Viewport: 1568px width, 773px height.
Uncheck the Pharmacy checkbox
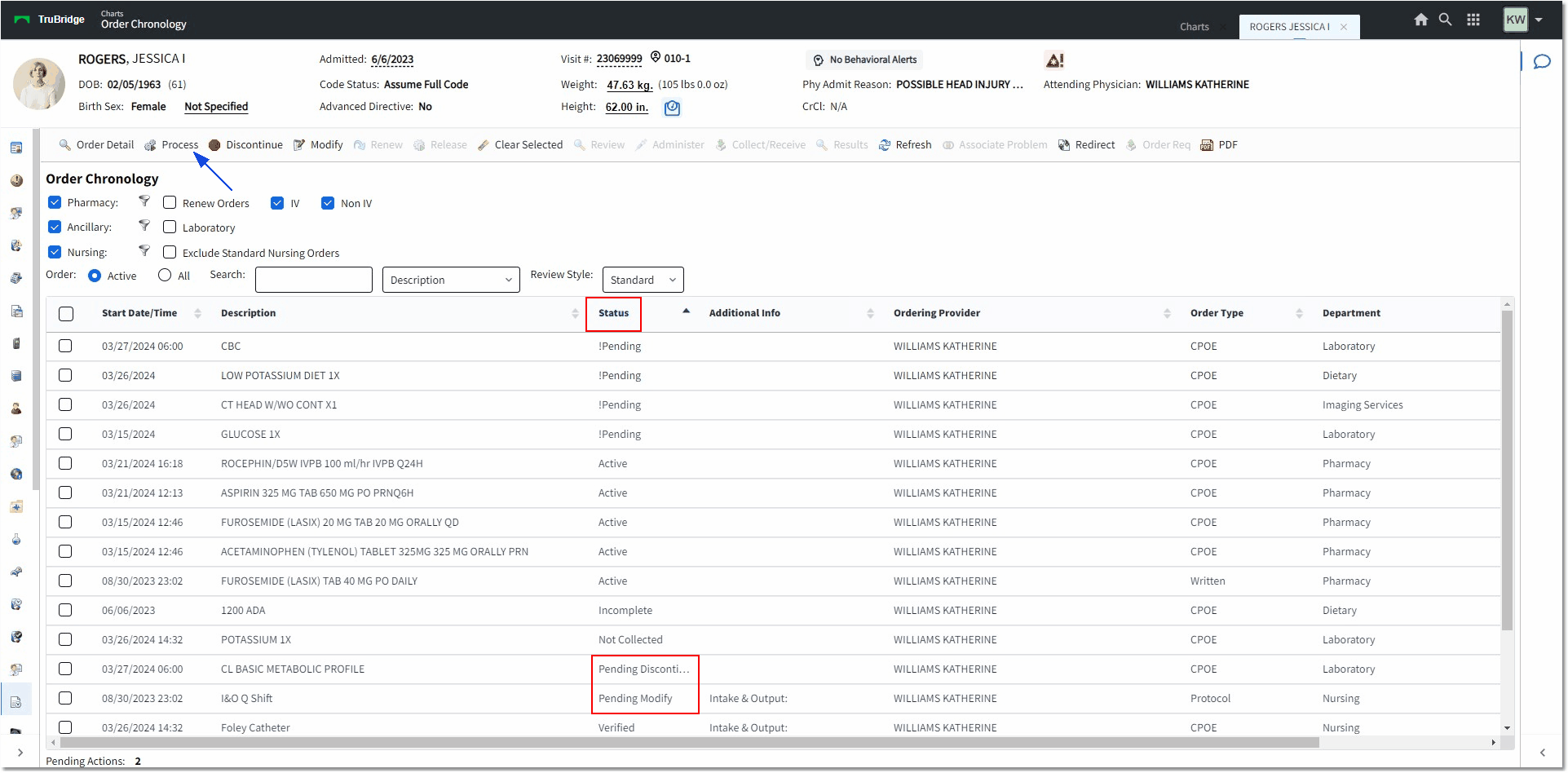coord(55,202)
